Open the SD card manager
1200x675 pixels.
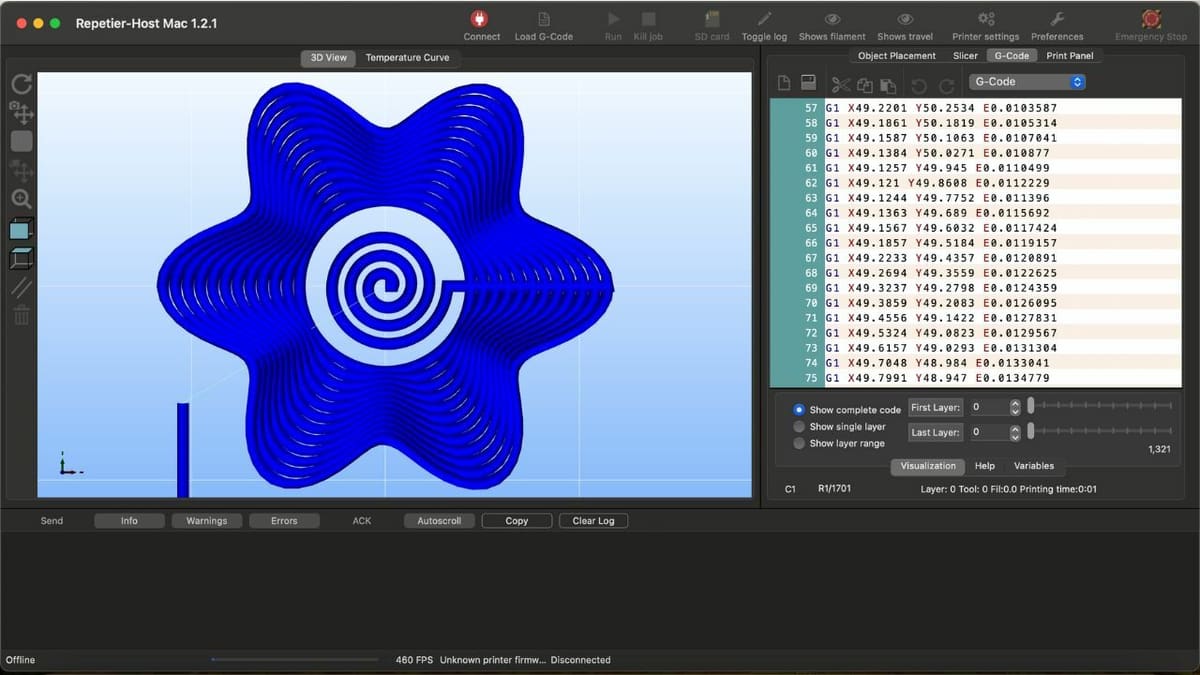click(712, 19)
